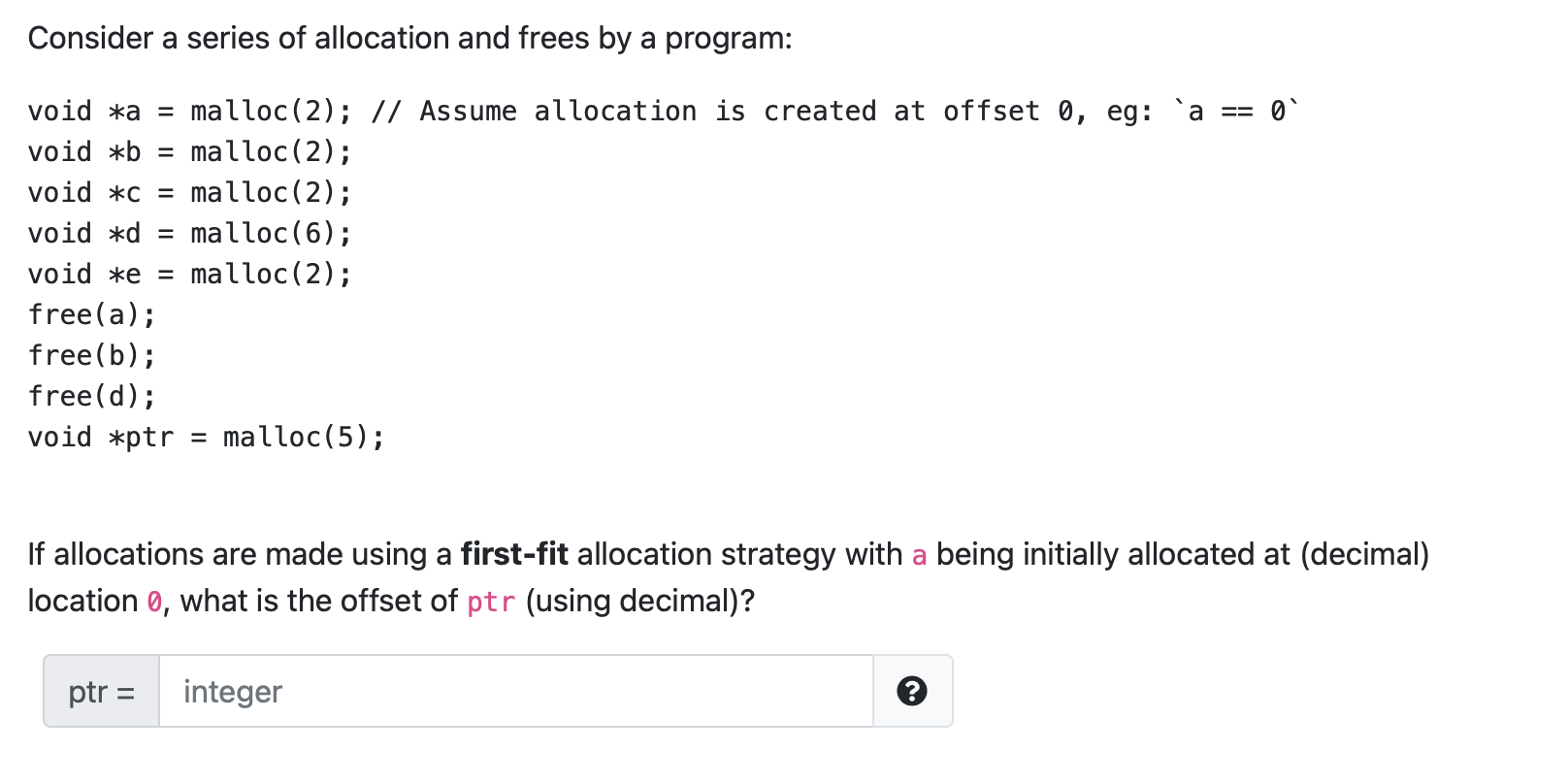Click the "void *ptr = malloc(5);" line
1568x784 pixels.
click(206, 438)
